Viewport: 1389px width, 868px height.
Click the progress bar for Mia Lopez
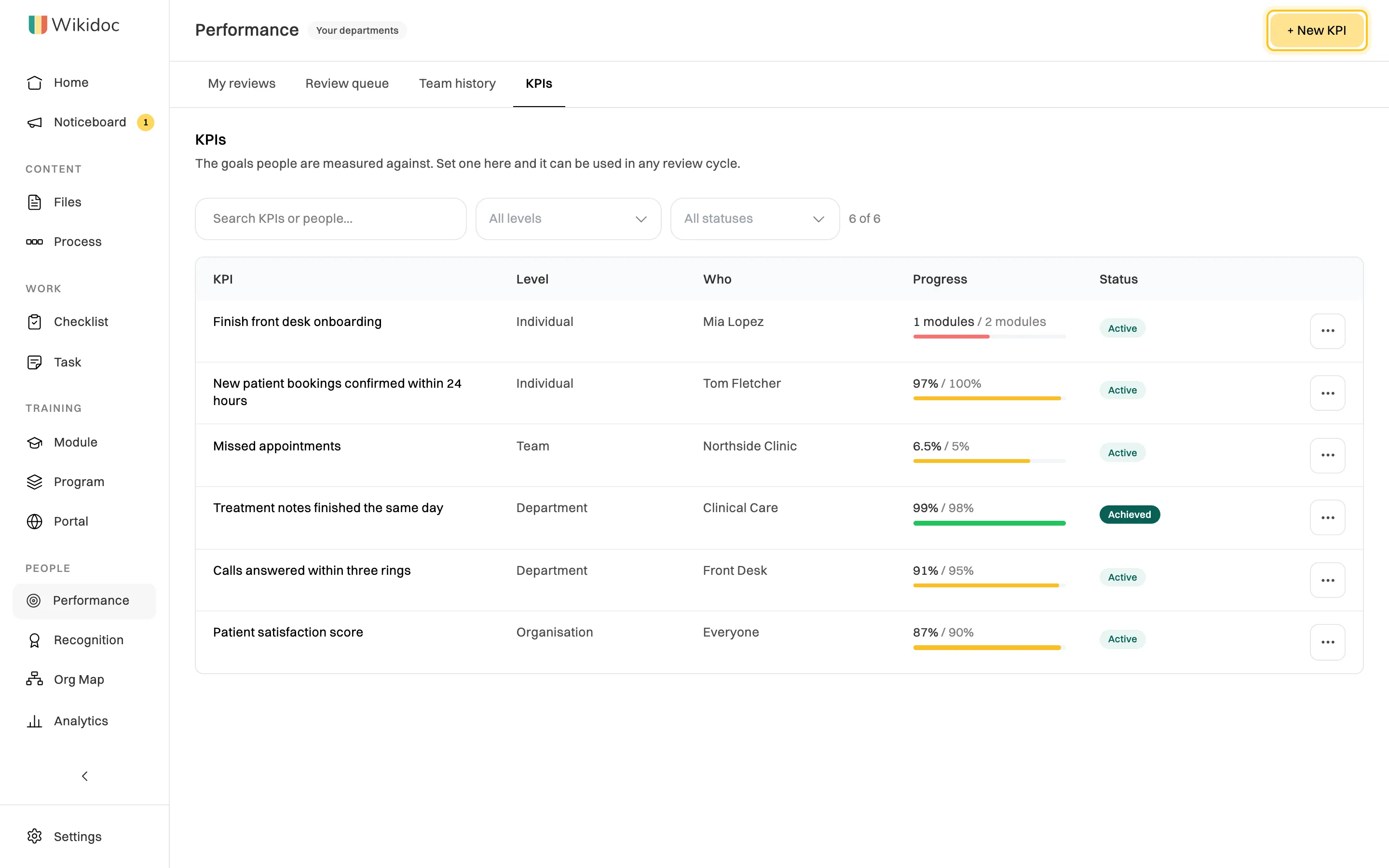(989, 337)
